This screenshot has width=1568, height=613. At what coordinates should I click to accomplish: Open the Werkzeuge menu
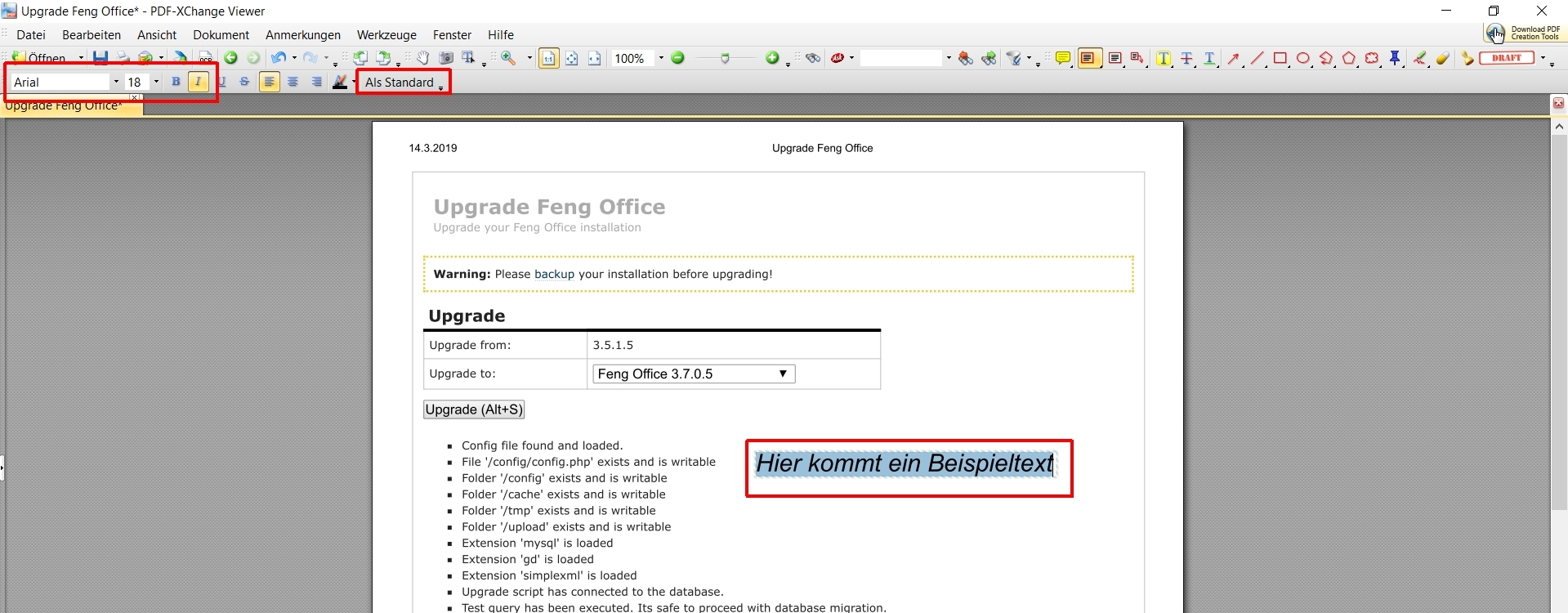(x=386, y=34)
